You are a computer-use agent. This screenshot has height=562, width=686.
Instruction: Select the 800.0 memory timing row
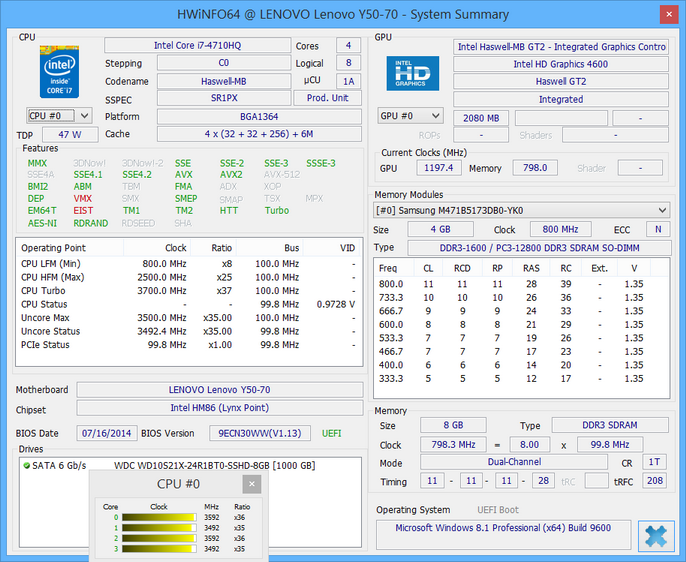click(522, 284)
